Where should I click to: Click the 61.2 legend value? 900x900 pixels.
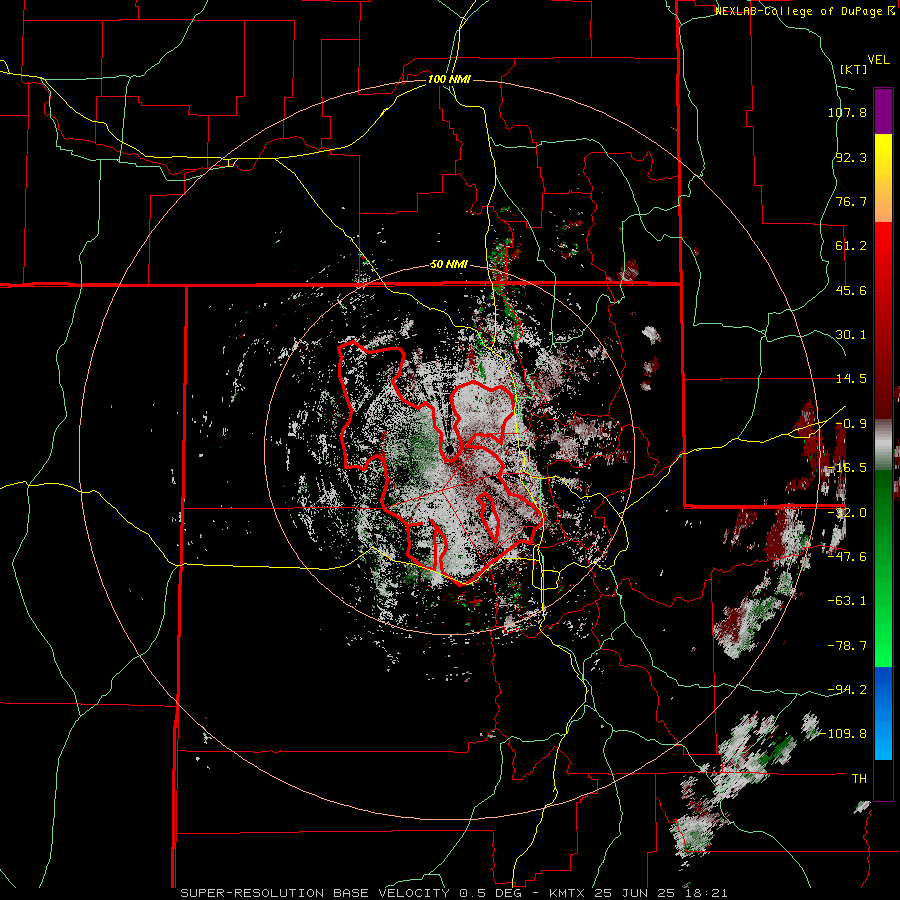pyautogui.click(x=851, y=246)
